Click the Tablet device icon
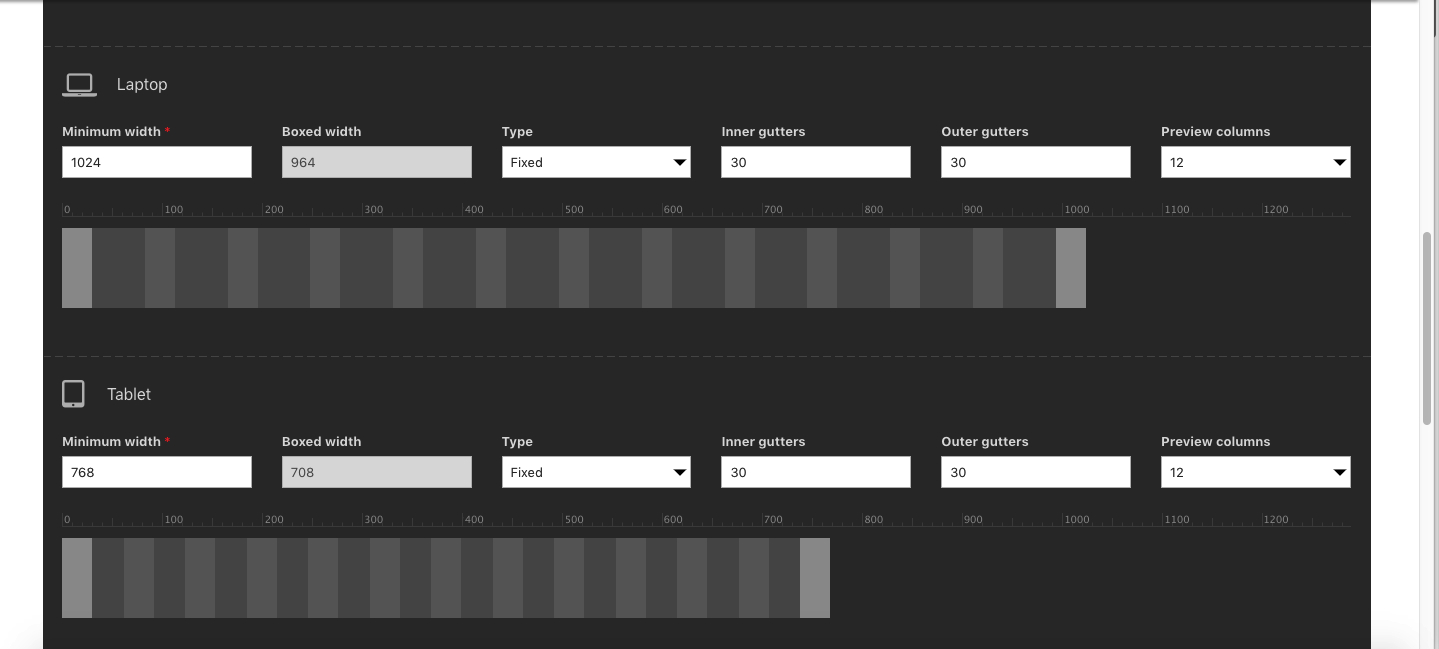 click(x=73, y=394)
